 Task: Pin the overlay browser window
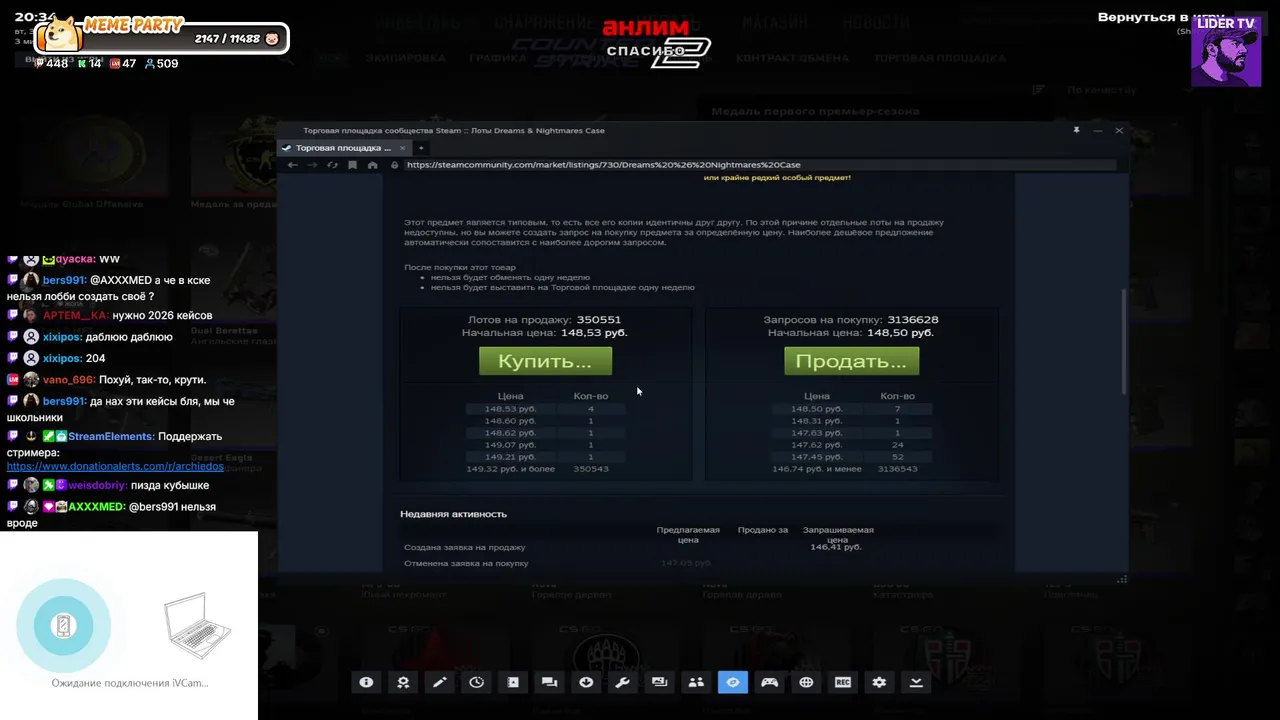1076,130
